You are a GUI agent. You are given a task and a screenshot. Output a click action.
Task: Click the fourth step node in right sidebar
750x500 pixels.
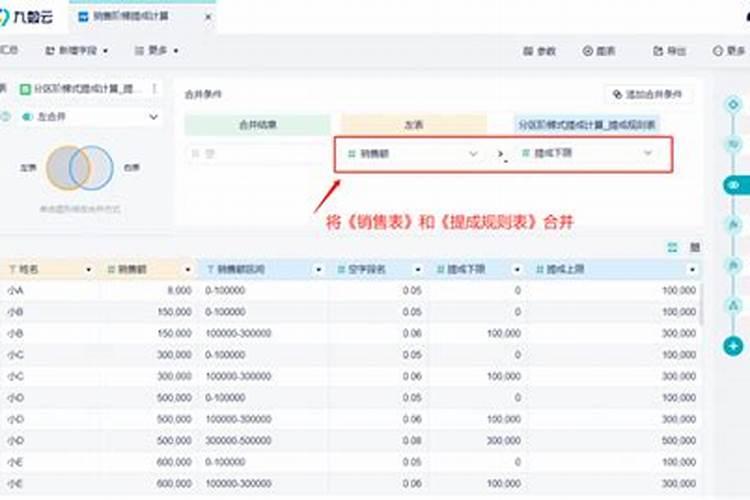(x=733, y=224)
